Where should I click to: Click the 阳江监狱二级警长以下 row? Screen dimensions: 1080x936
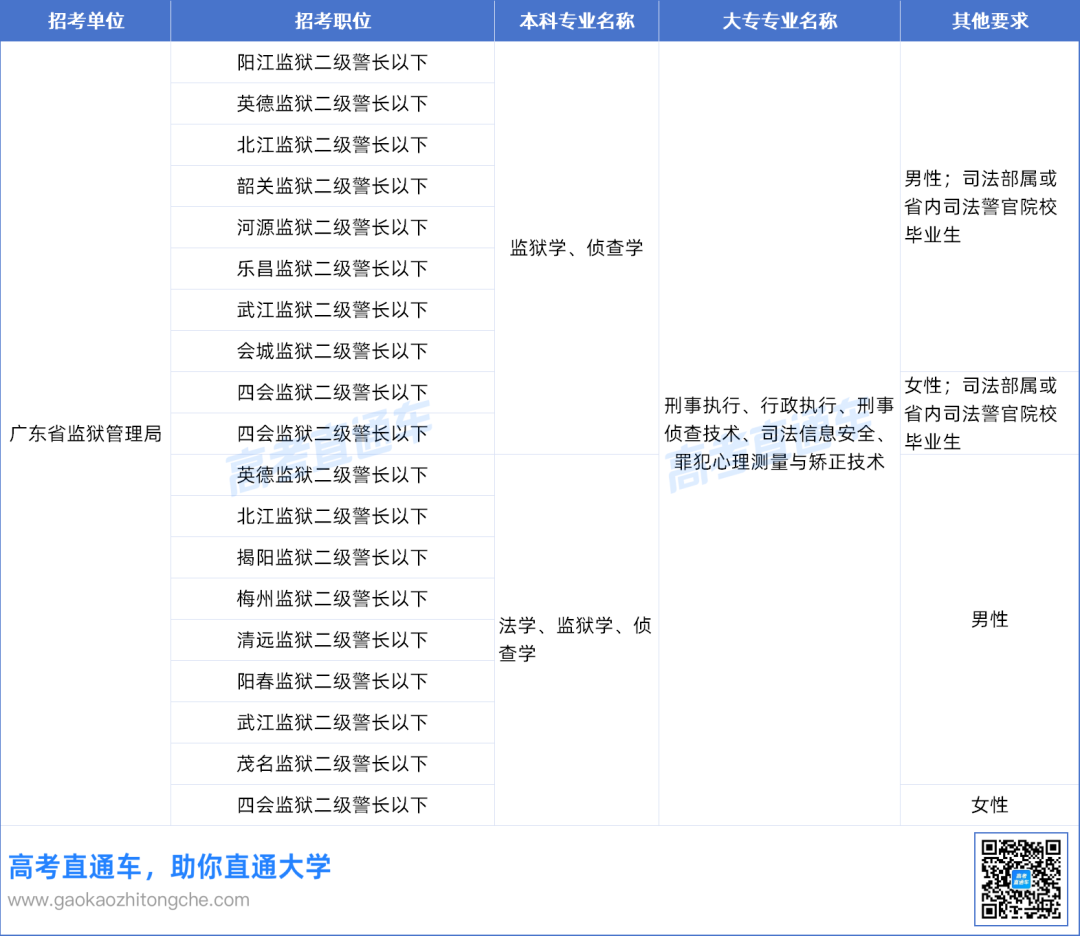[x=332, y=62]
